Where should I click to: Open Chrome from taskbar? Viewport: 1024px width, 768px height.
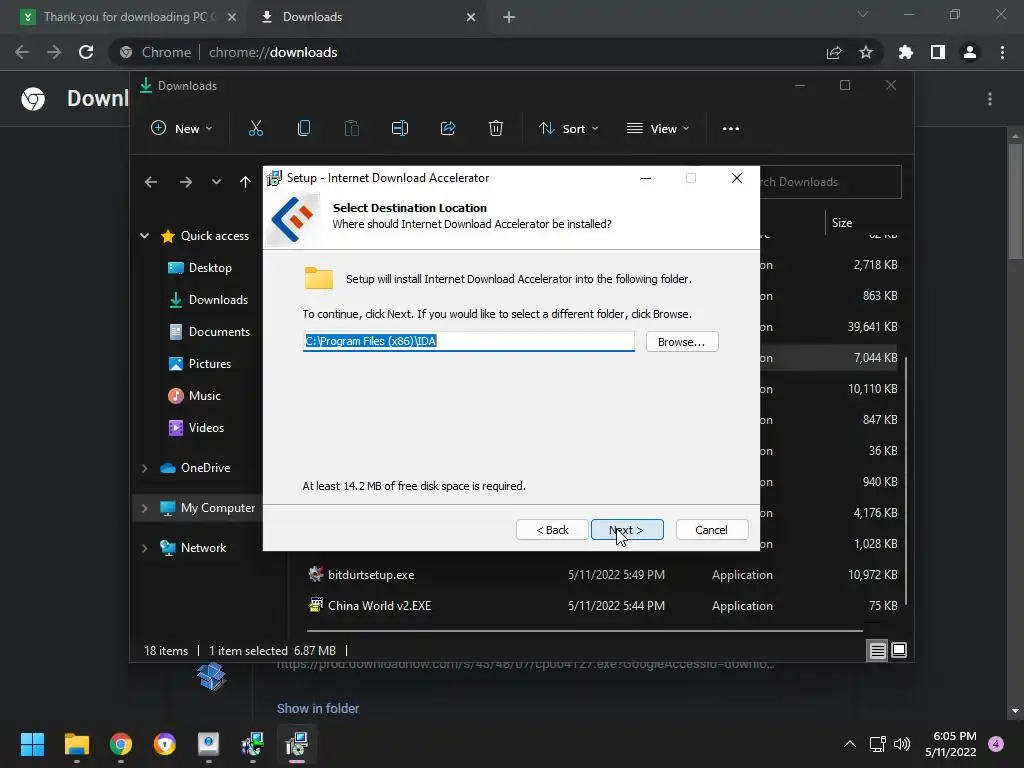(x=121, y=744)
